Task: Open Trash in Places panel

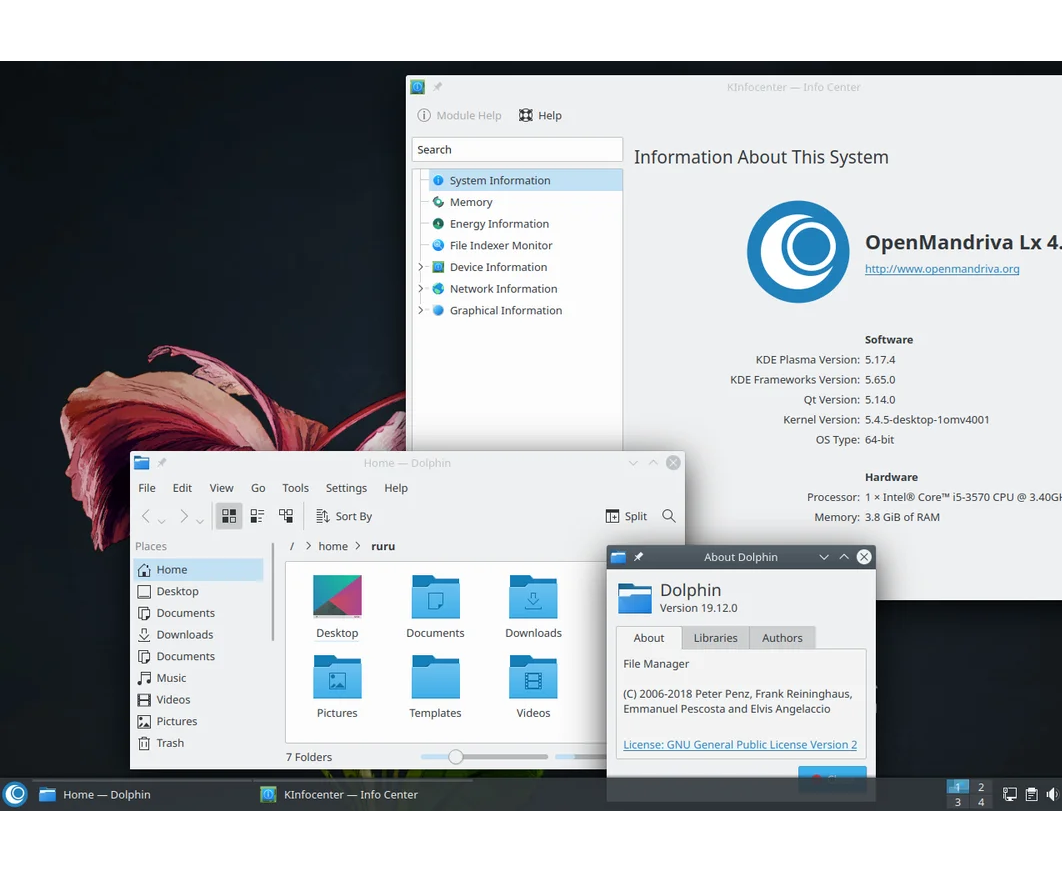Action: [x=199, y=743]
